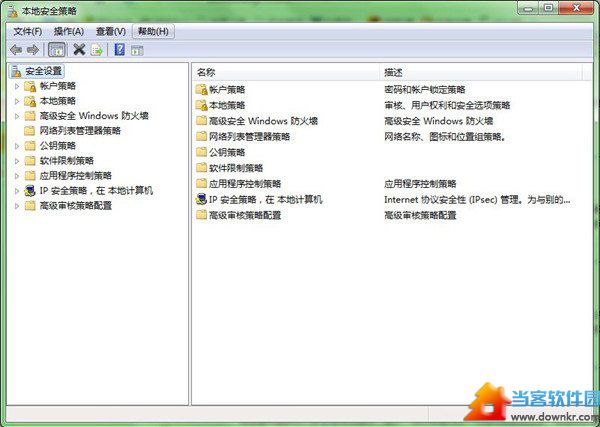Minimize the 本地安全策略 window

528,8
